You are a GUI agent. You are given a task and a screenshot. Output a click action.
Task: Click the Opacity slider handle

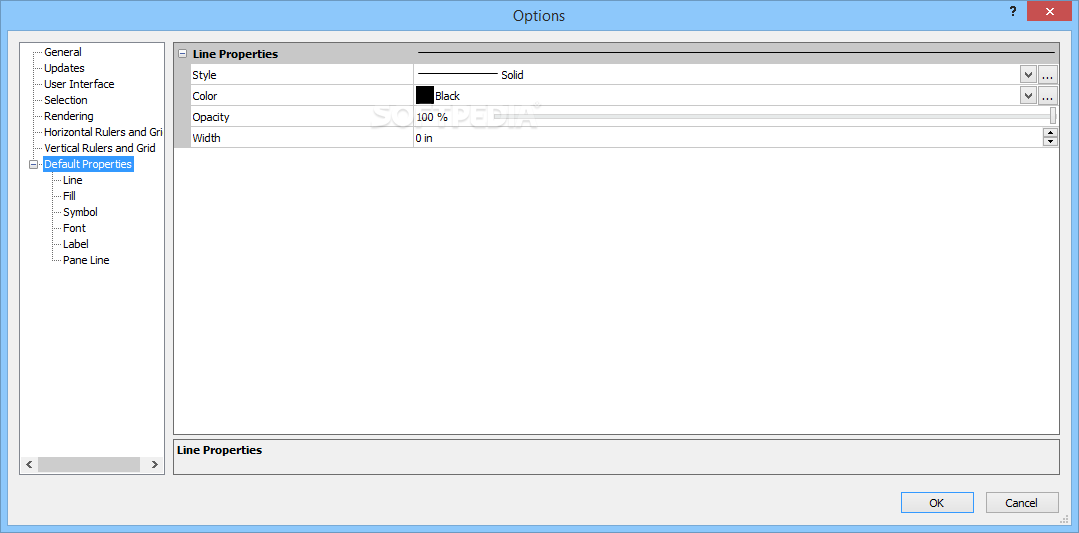tap(1053, 116)
